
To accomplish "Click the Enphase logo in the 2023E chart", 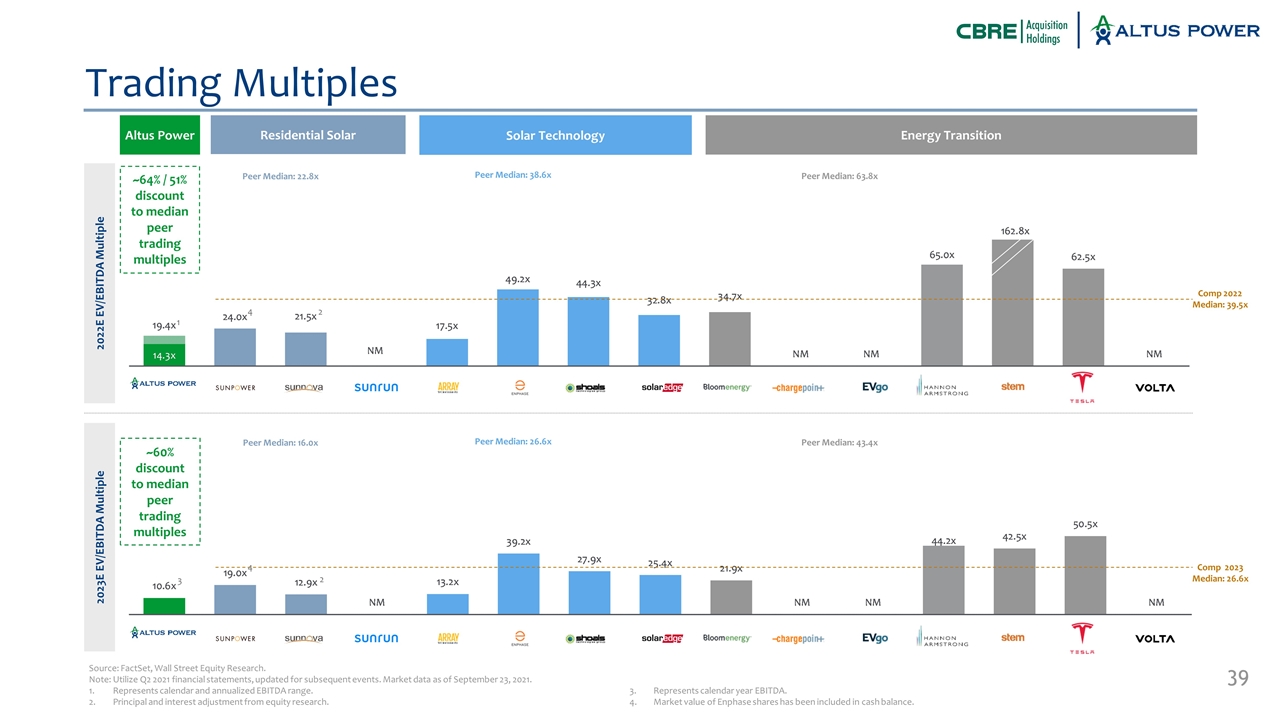I will (x=519, y=637).
